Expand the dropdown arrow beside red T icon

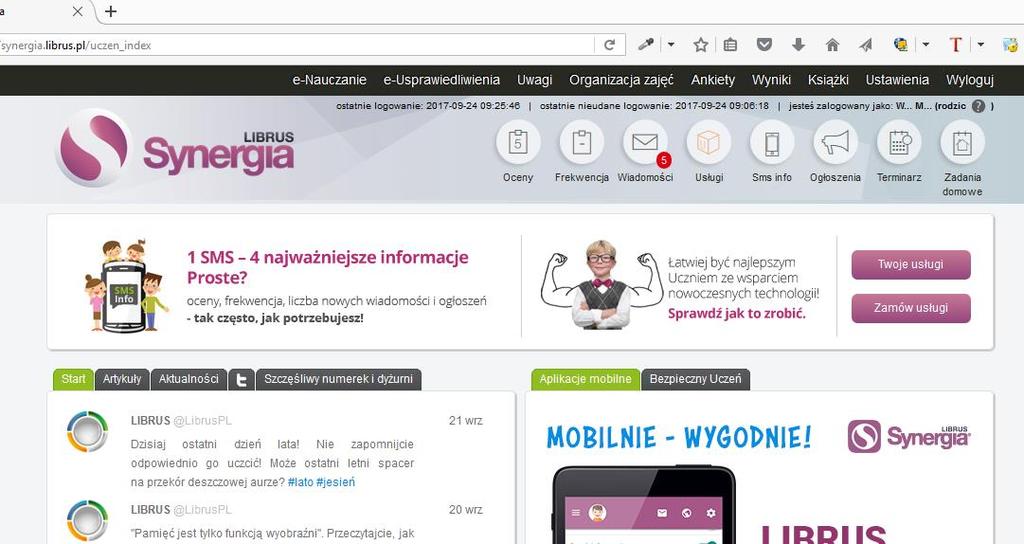980,45
